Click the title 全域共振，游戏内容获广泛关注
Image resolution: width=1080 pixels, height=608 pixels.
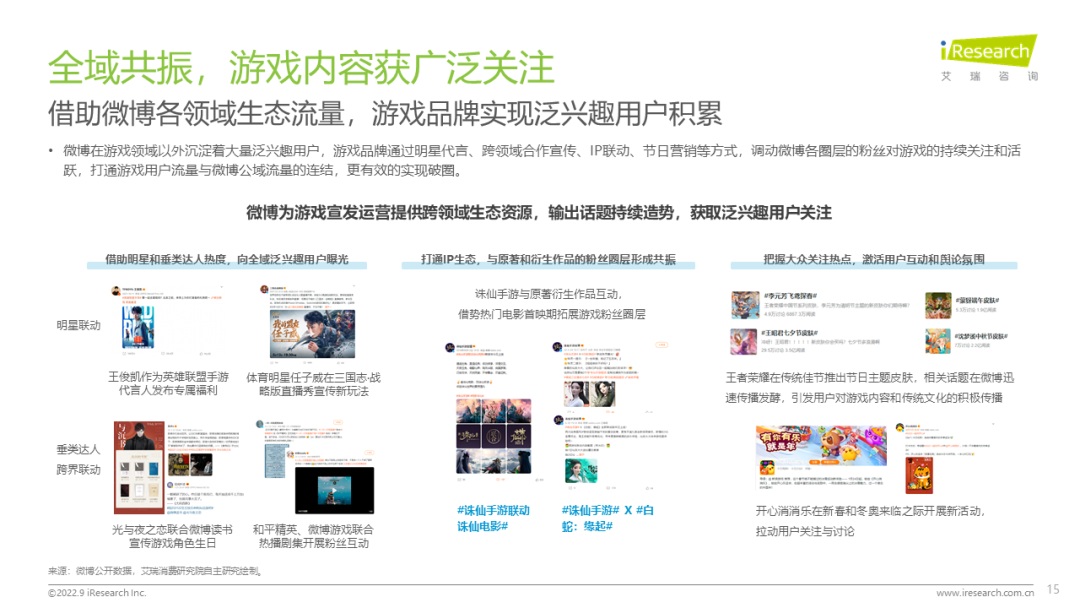[x=301, y=67]
